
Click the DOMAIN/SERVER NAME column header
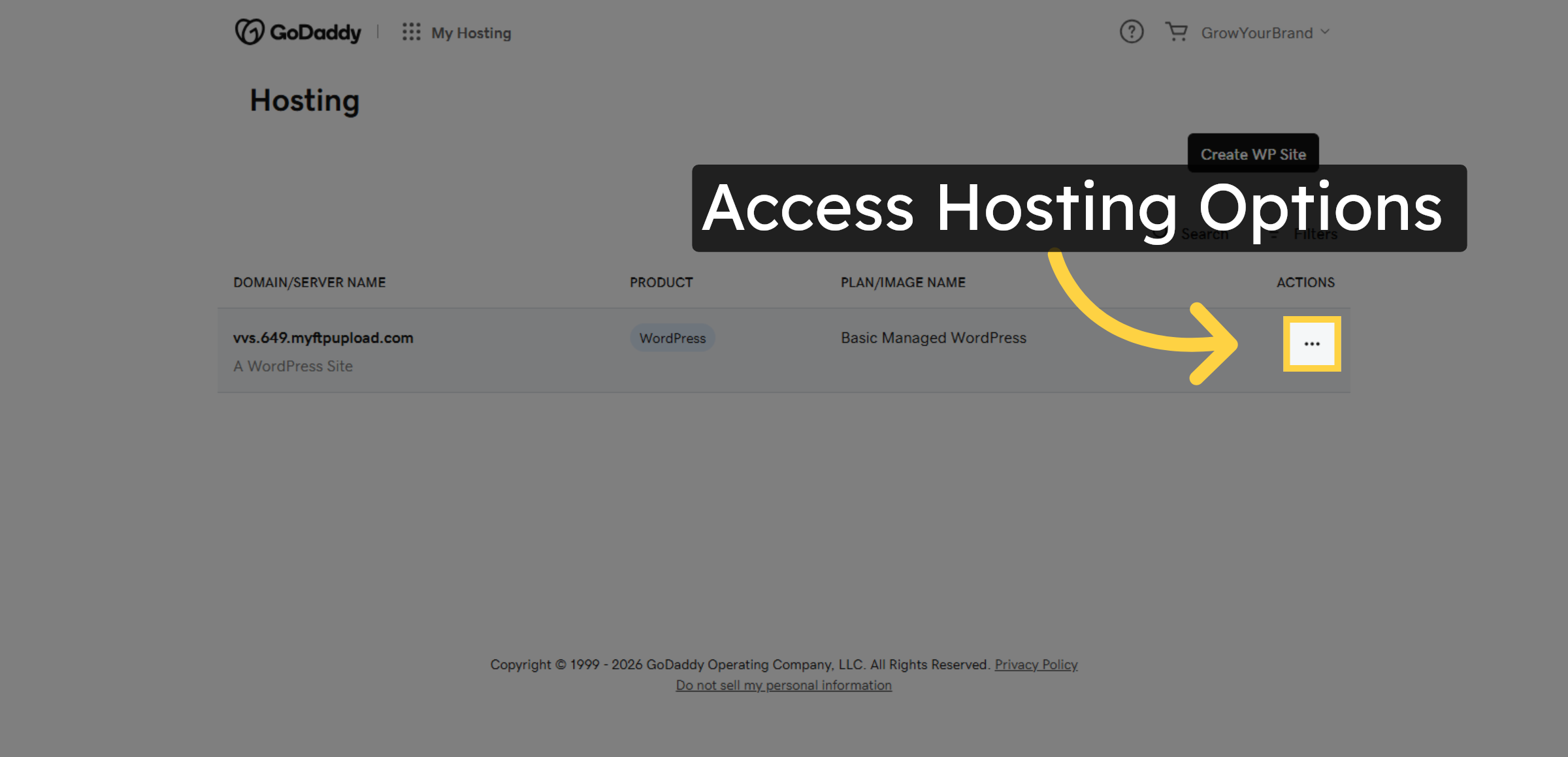point(309,282)
